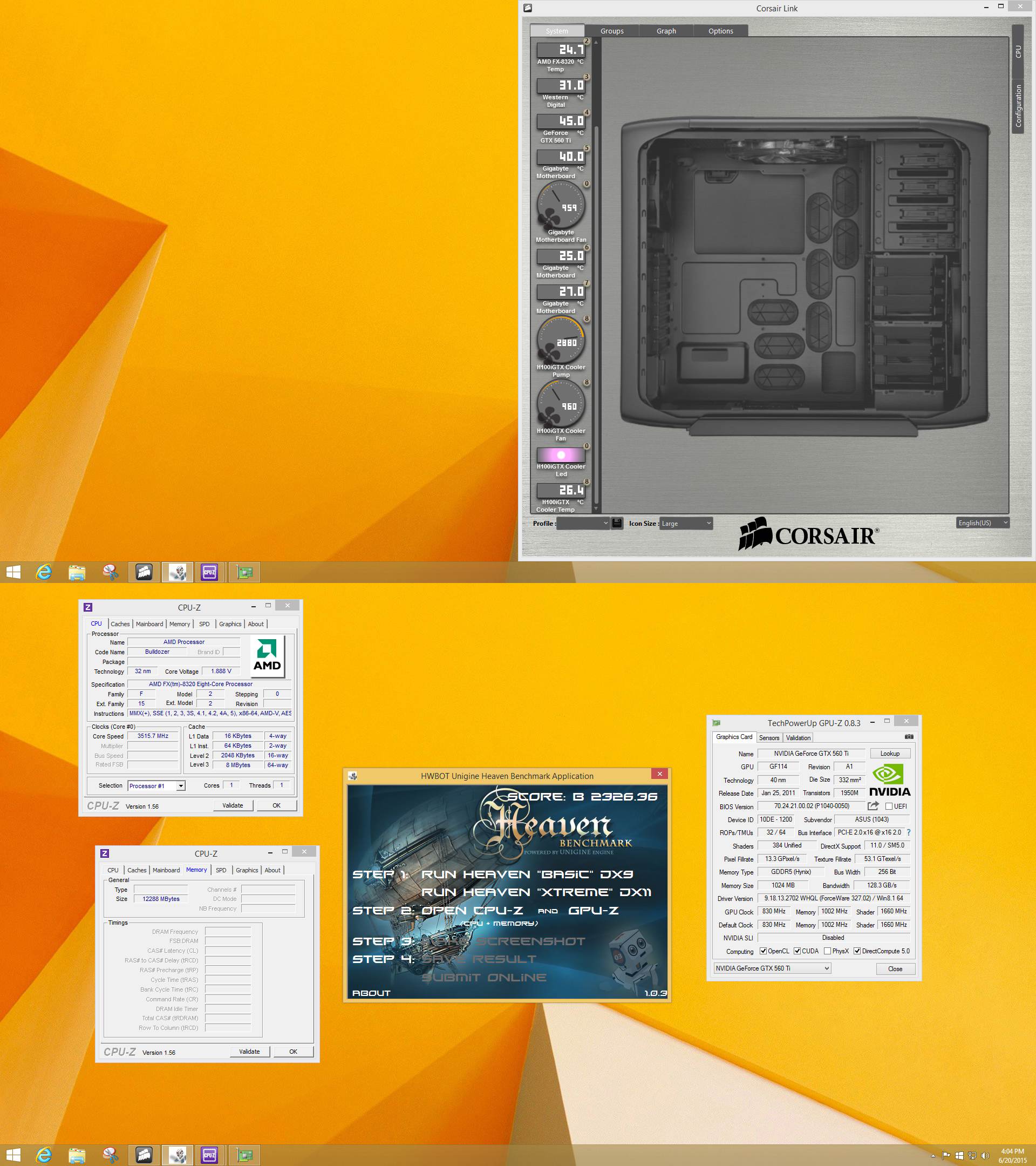Click OK in CPU-Z window showing 12288 MBytes

tap(293, 1052)
